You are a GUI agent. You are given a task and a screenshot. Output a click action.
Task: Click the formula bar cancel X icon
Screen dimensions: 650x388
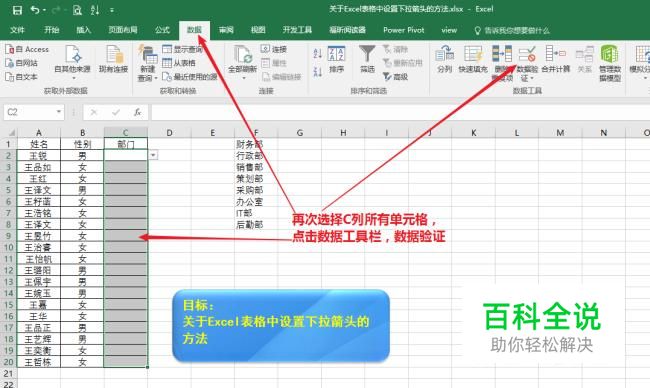(x=94, y=112)
